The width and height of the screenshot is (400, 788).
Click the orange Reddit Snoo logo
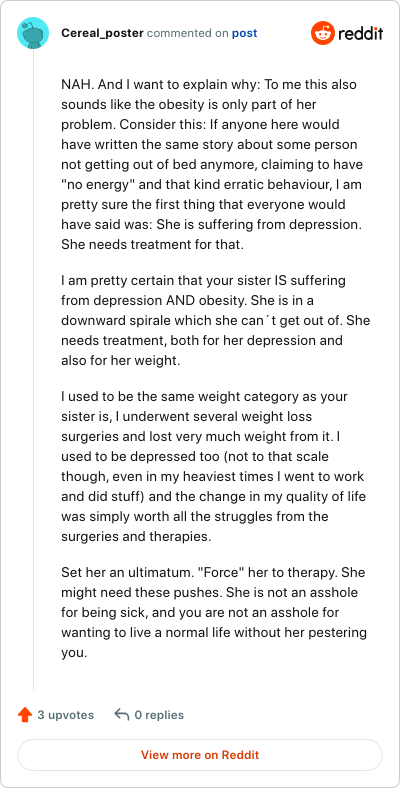click(x=322, y=33)
